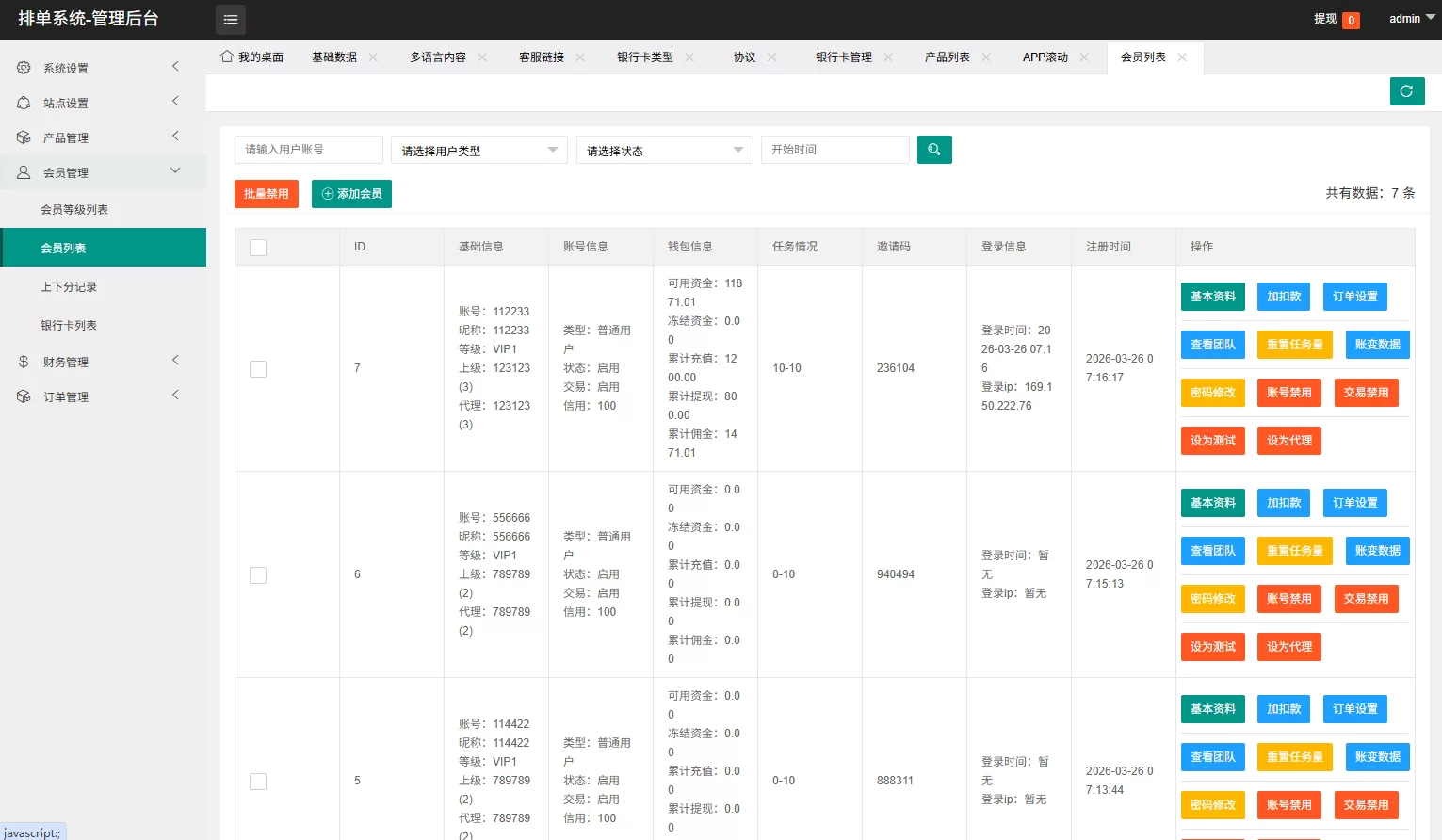
Task: Click the magnifier search icon button
Action: [x=934, y=150]
